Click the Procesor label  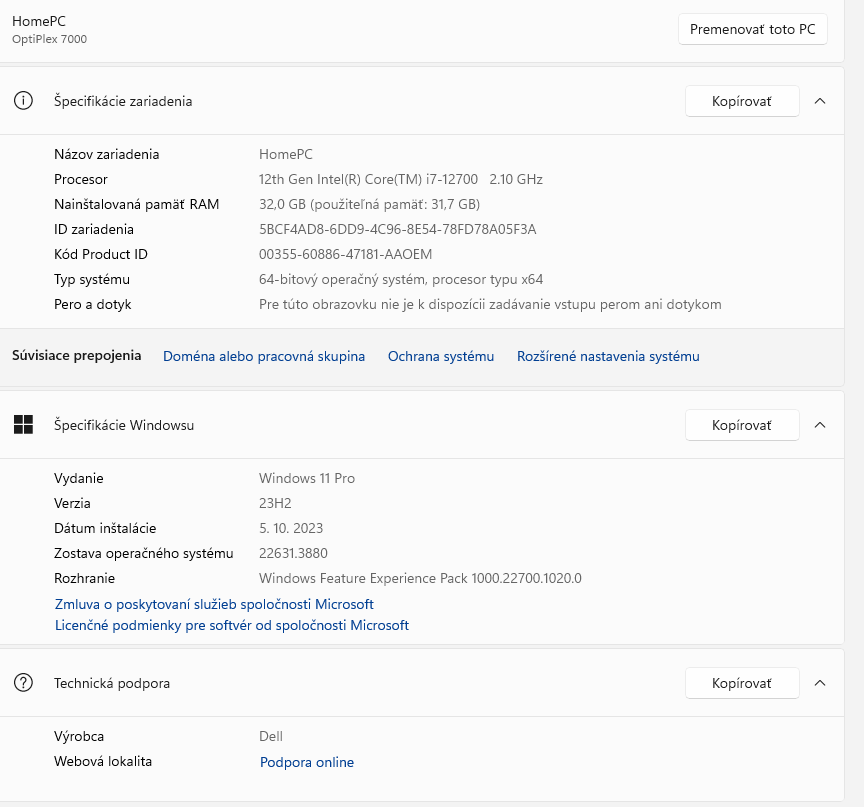[80, 179]
